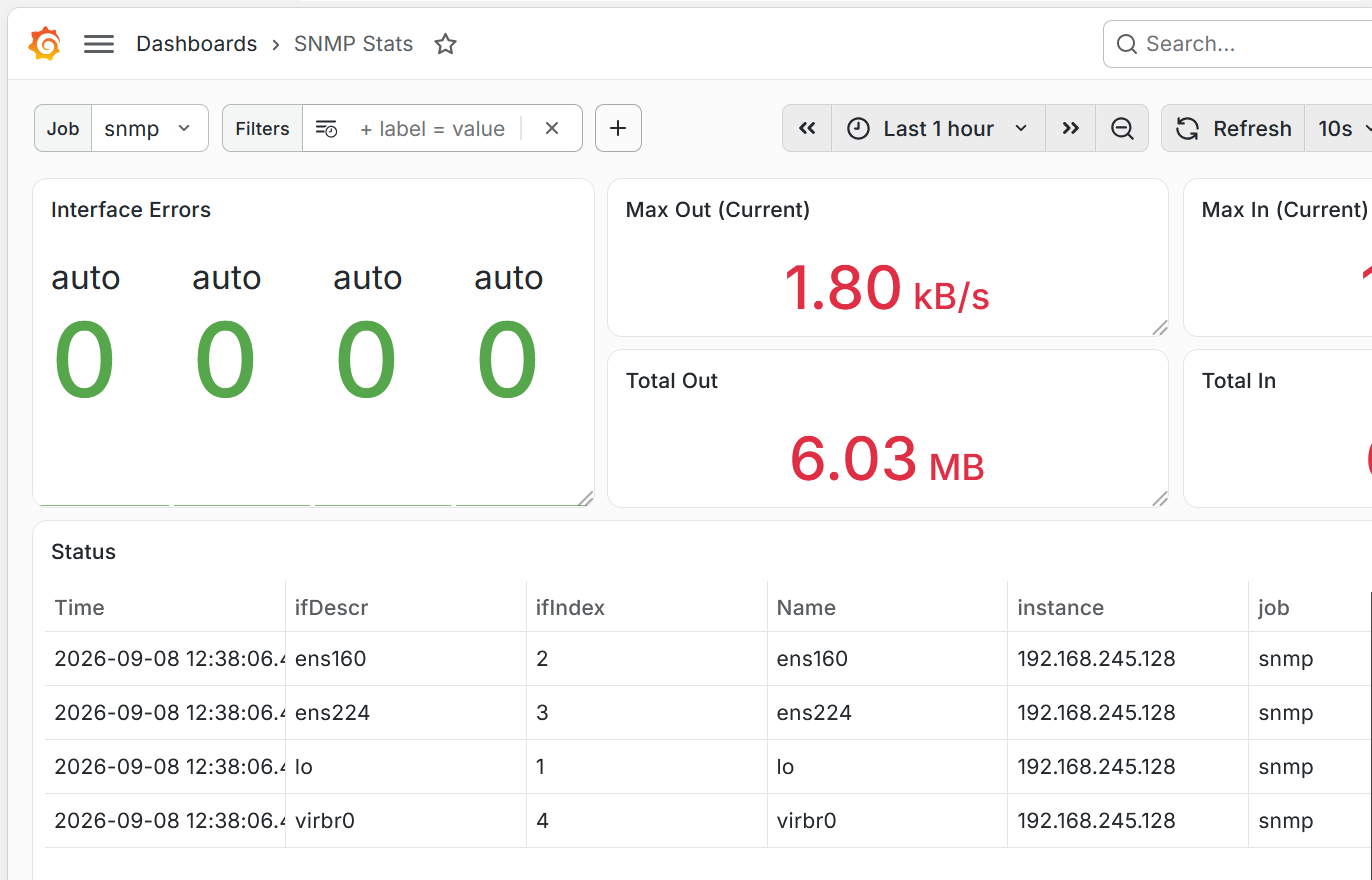Screen dimensions: 1372x880
Task: Open the 10s refresh interval dropdown
Action: point(1339,128)
